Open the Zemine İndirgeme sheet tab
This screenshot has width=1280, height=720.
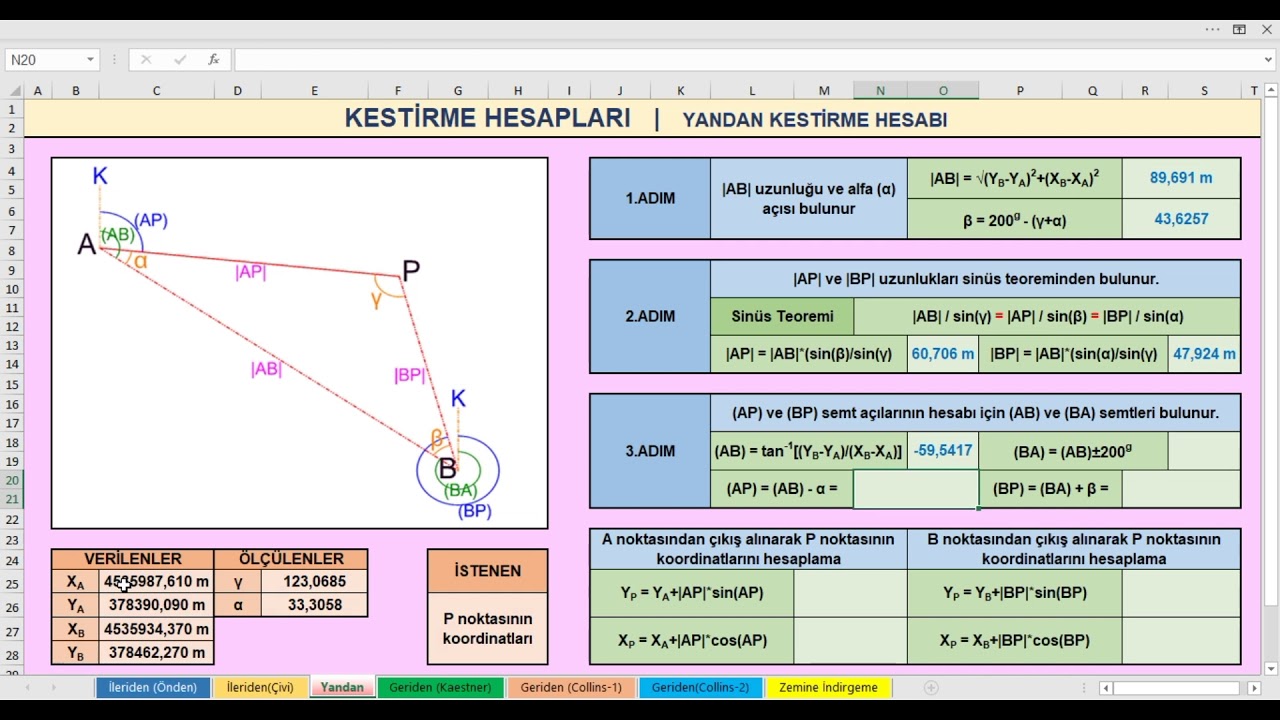(x=828, y=688)
